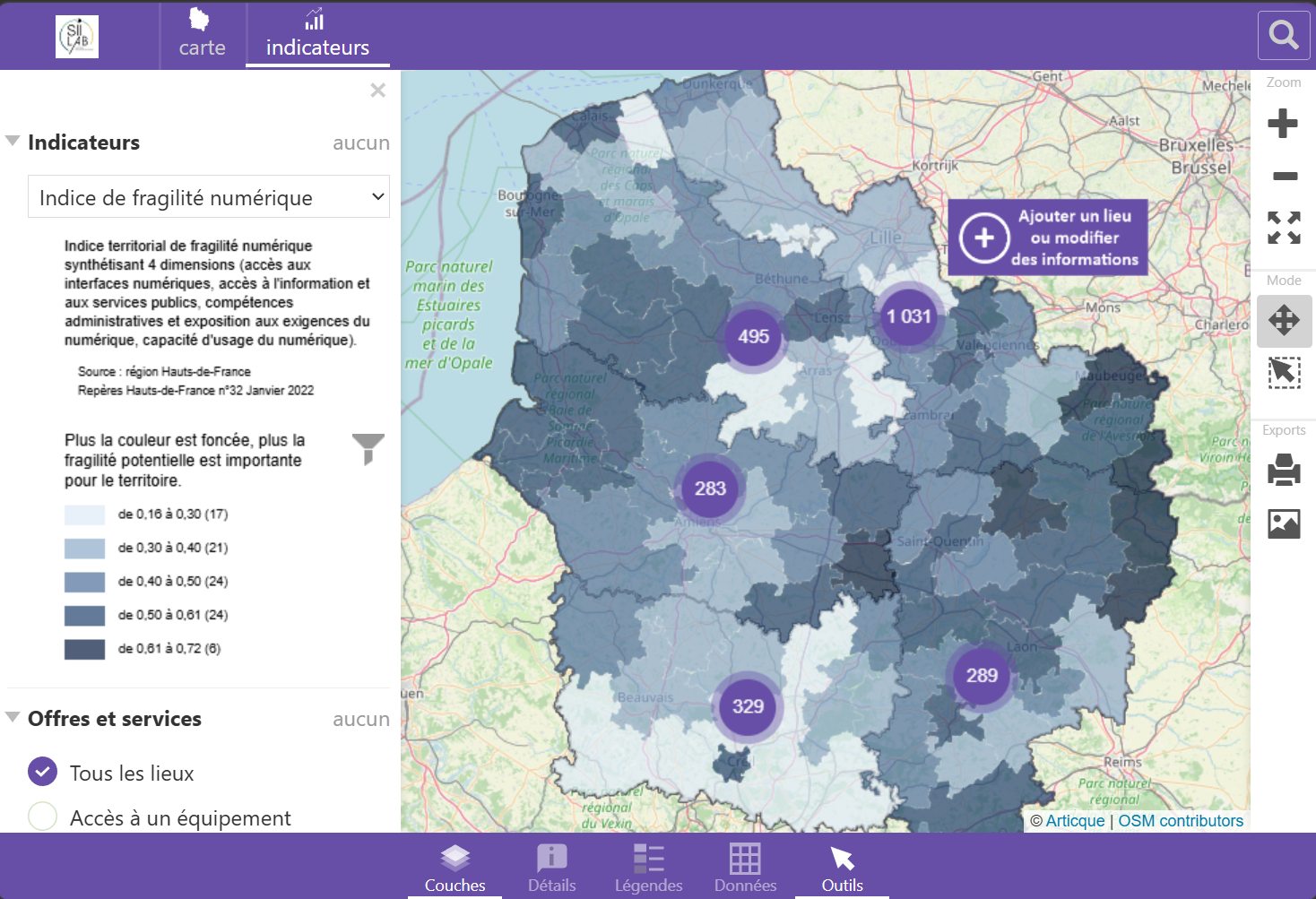Viewport: 1316px width, 899px height.
Task: Zoom in with the plus icon
Action: point(1283,123)
